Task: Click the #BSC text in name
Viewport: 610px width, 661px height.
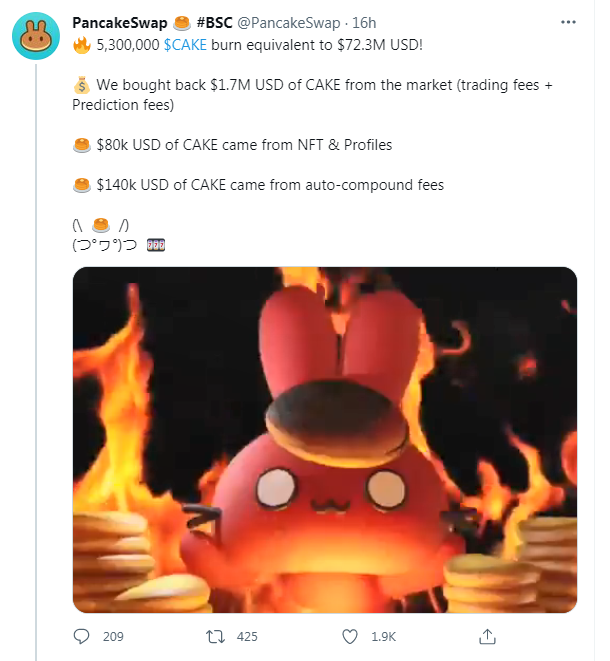Action: pos(215,23)
